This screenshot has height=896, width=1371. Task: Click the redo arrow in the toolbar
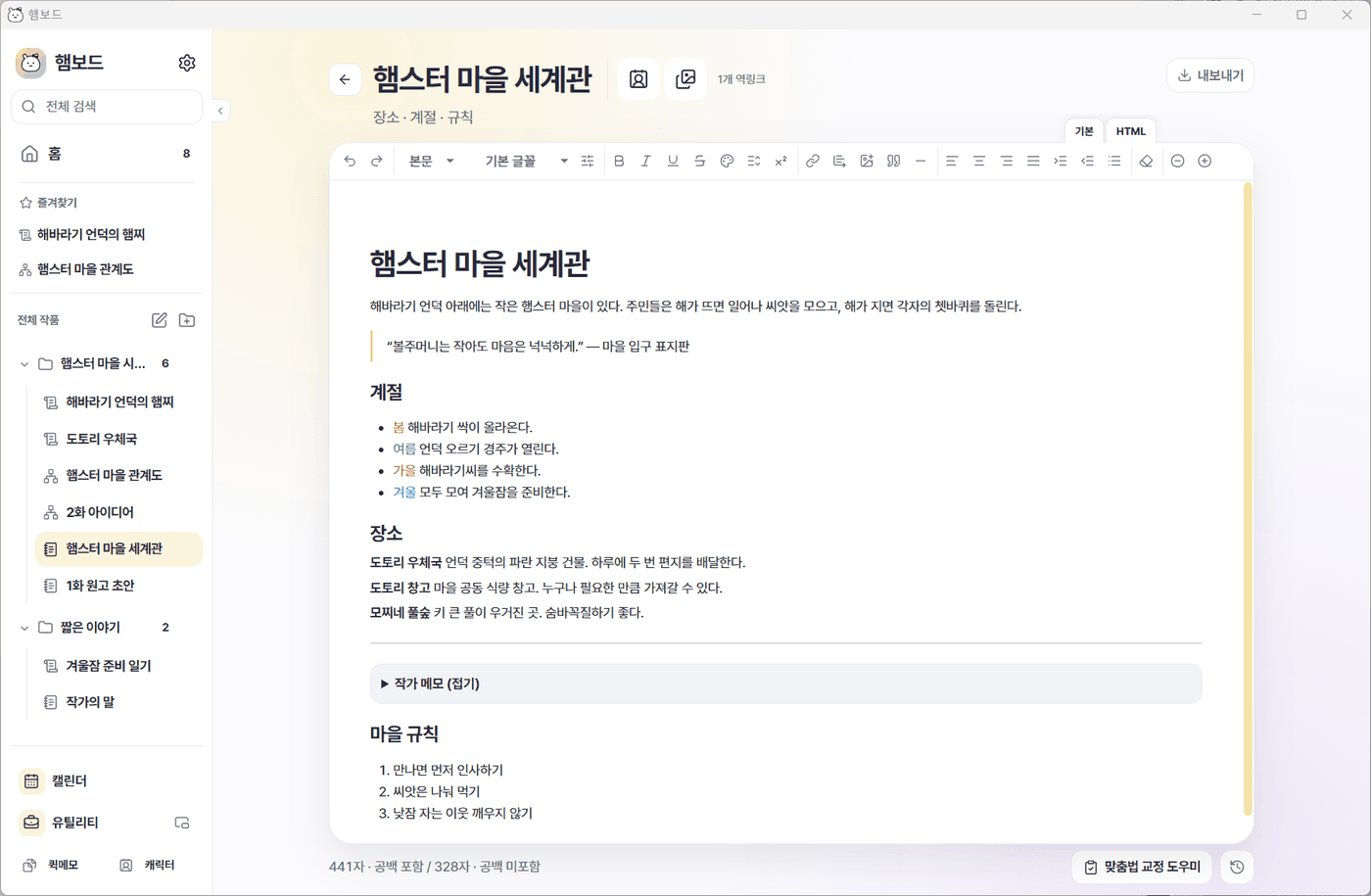[x=377, y=162]
